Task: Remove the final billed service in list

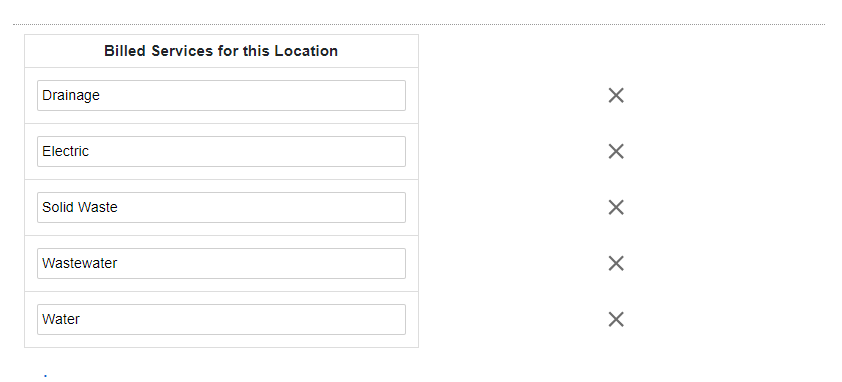Action: (x=616, y=319)
